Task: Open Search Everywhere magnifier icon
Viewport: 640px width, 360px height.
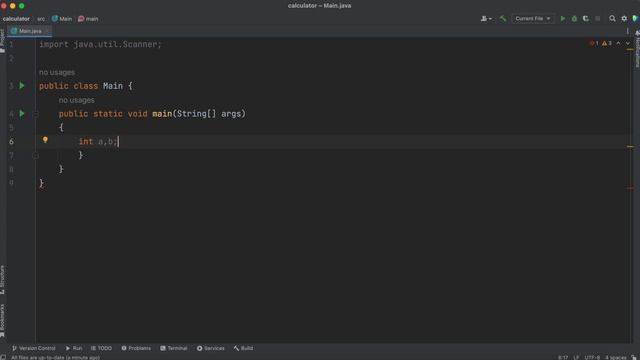Action: click(612, 18)
